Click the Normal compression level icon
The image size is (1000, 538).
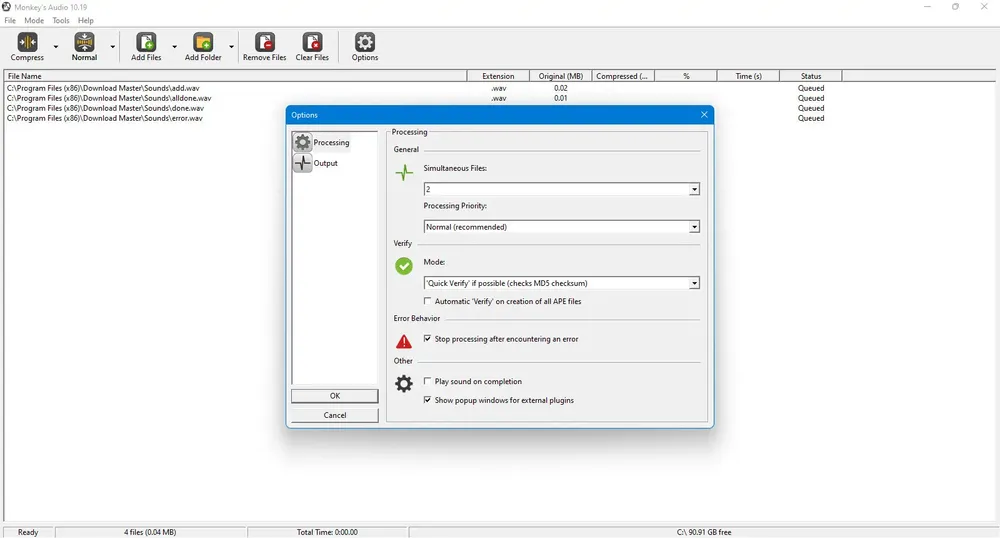pyautogui.click(x=84, y=42)
